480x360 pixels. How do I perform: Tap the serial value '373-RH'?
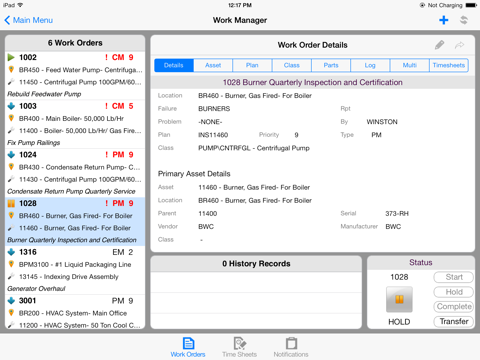(397, 214)
